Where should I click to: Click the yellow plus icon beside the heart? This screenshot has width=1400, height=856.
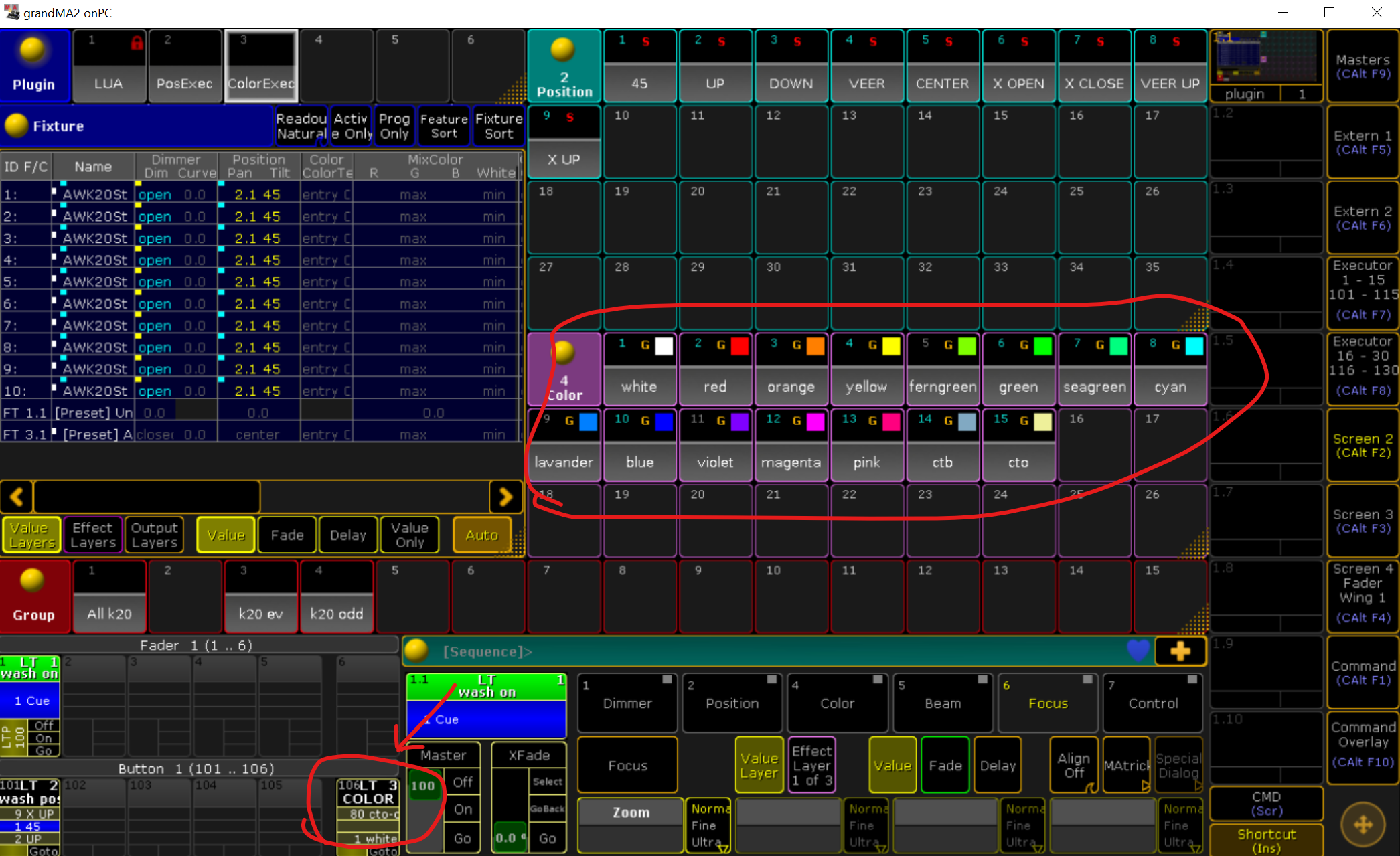[1180, 651]
